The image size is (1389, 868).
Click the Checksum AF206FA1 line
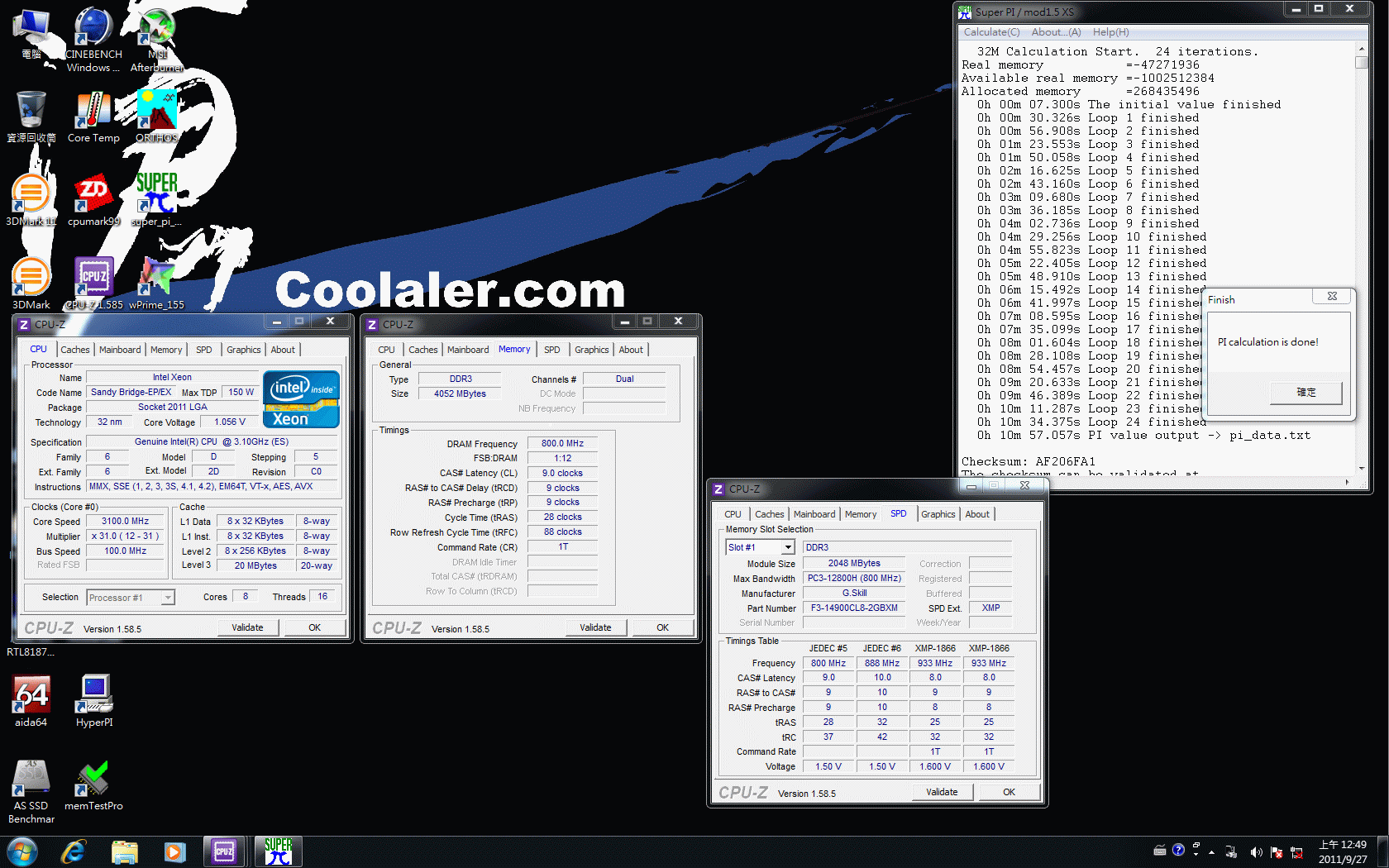(1028, 462)
